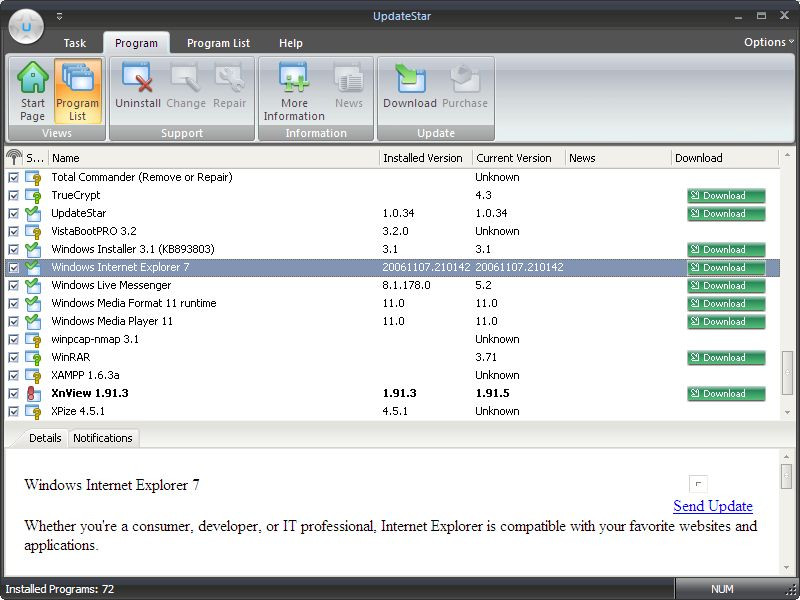Switch to the Program ribbon tab
Image resolution: width=800 pixels, height=600 pixels.
coord(136,43)
